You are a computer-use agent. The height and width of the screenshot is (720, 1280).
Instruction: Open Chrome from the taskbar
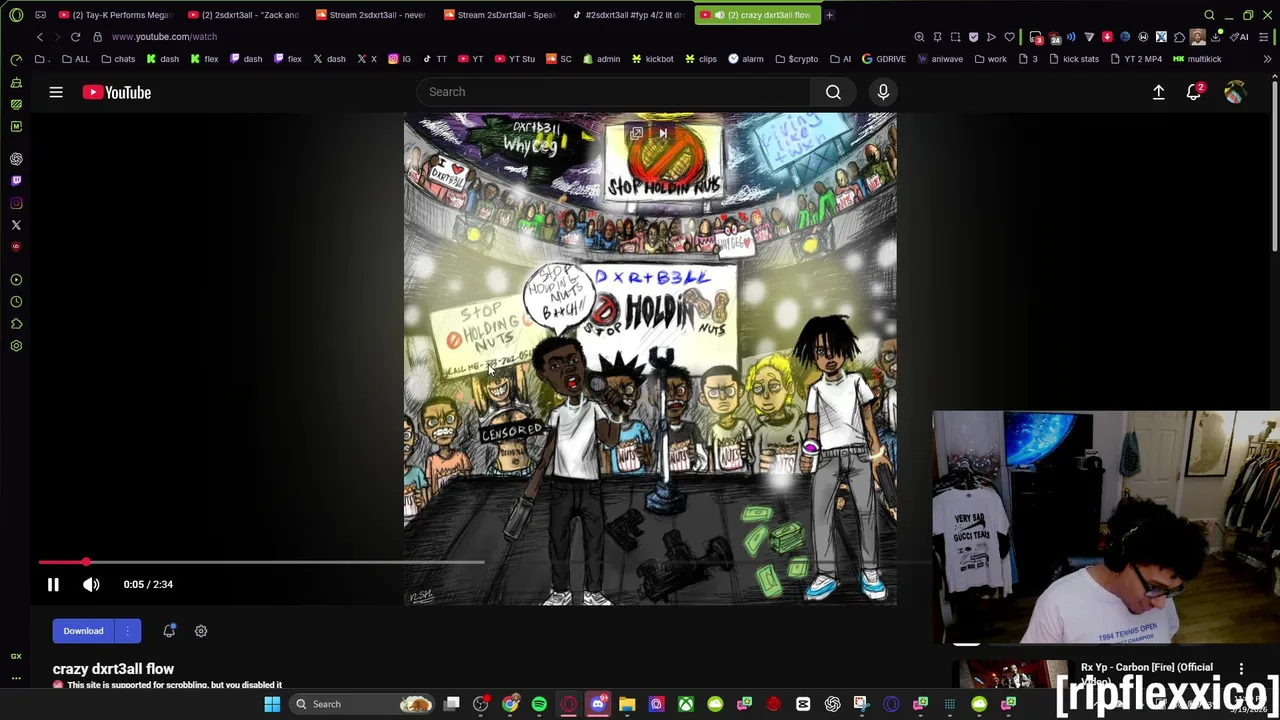coord(510,704)
